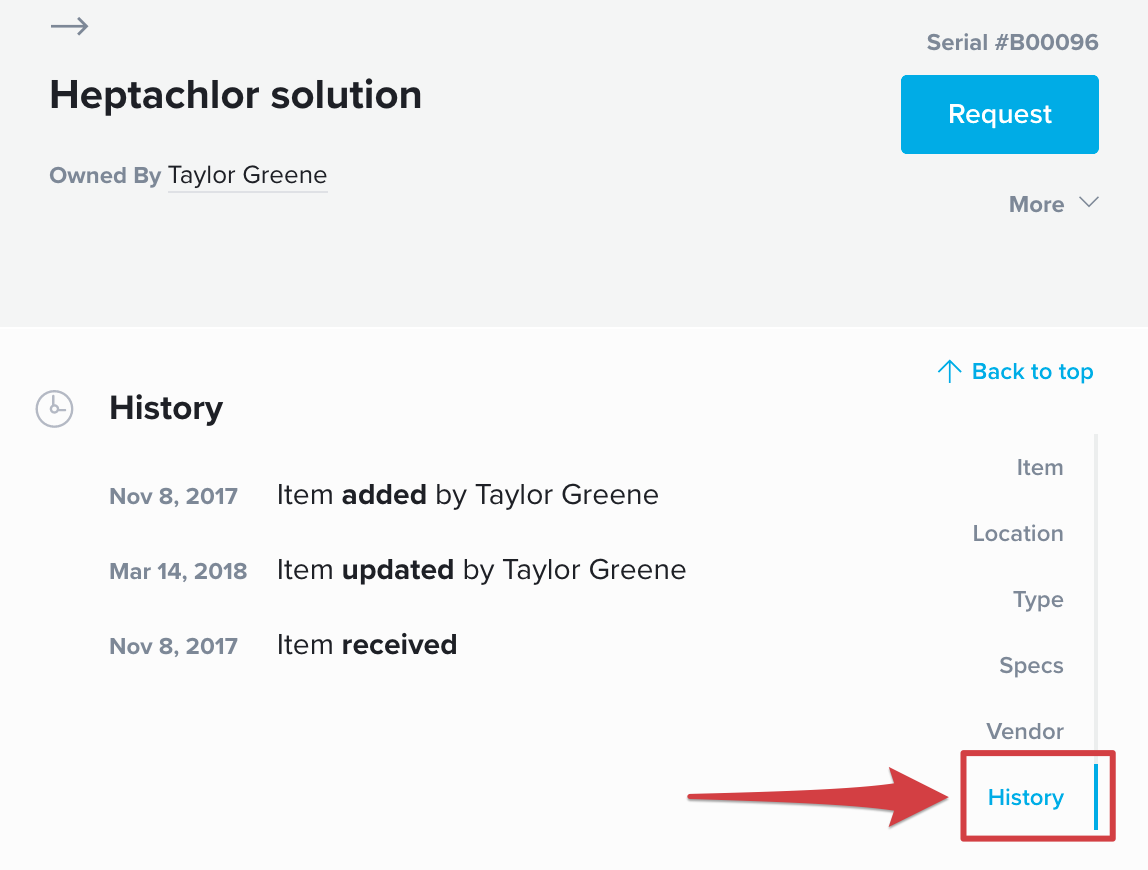Click the Item added by Taylor Greene entry
The width and height of the screenshot is (1148, 870).
[467, 495]
